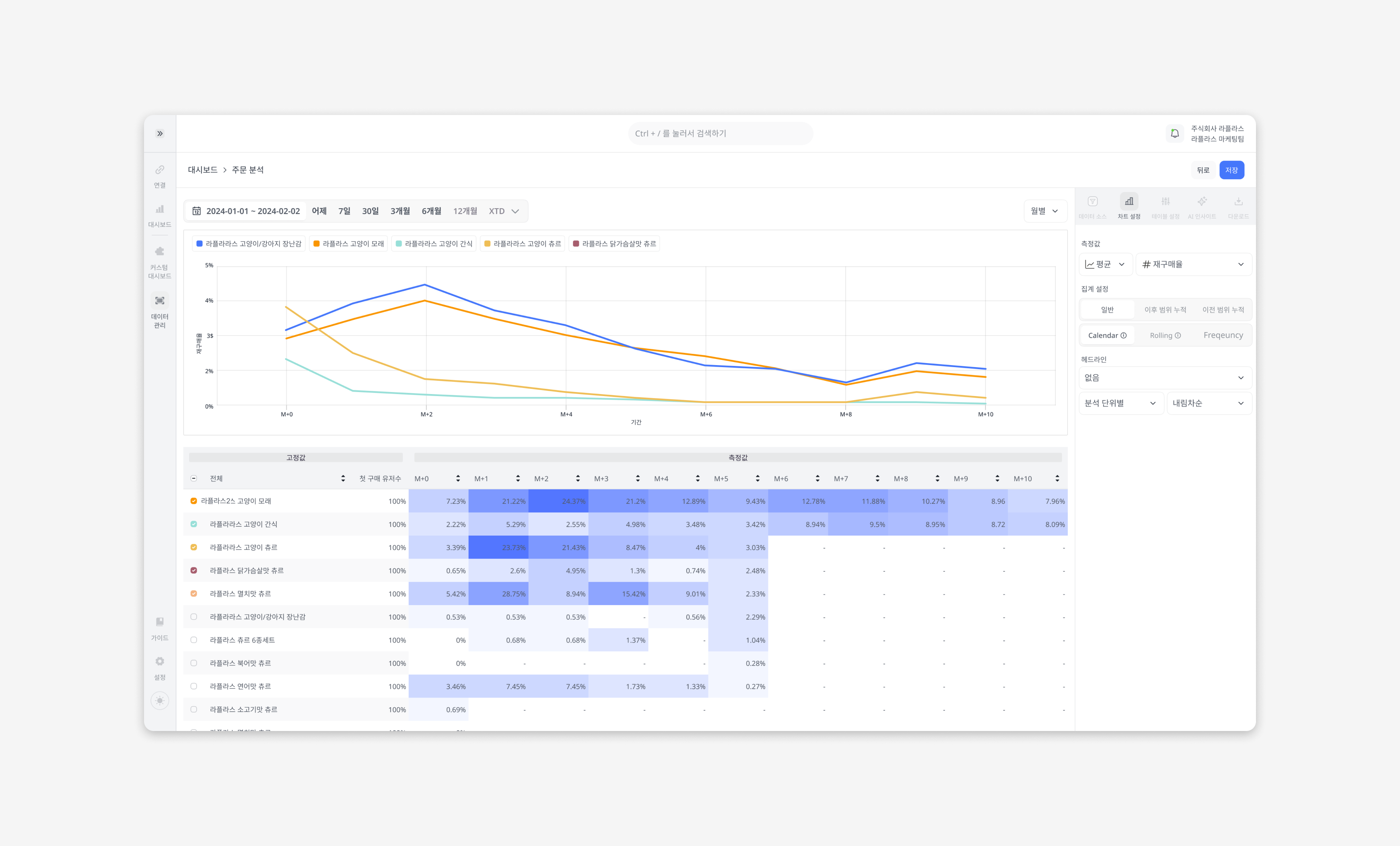Click the notification bell icon
This screenshot has height=846, width=1400.
[x=1174, y=133]
